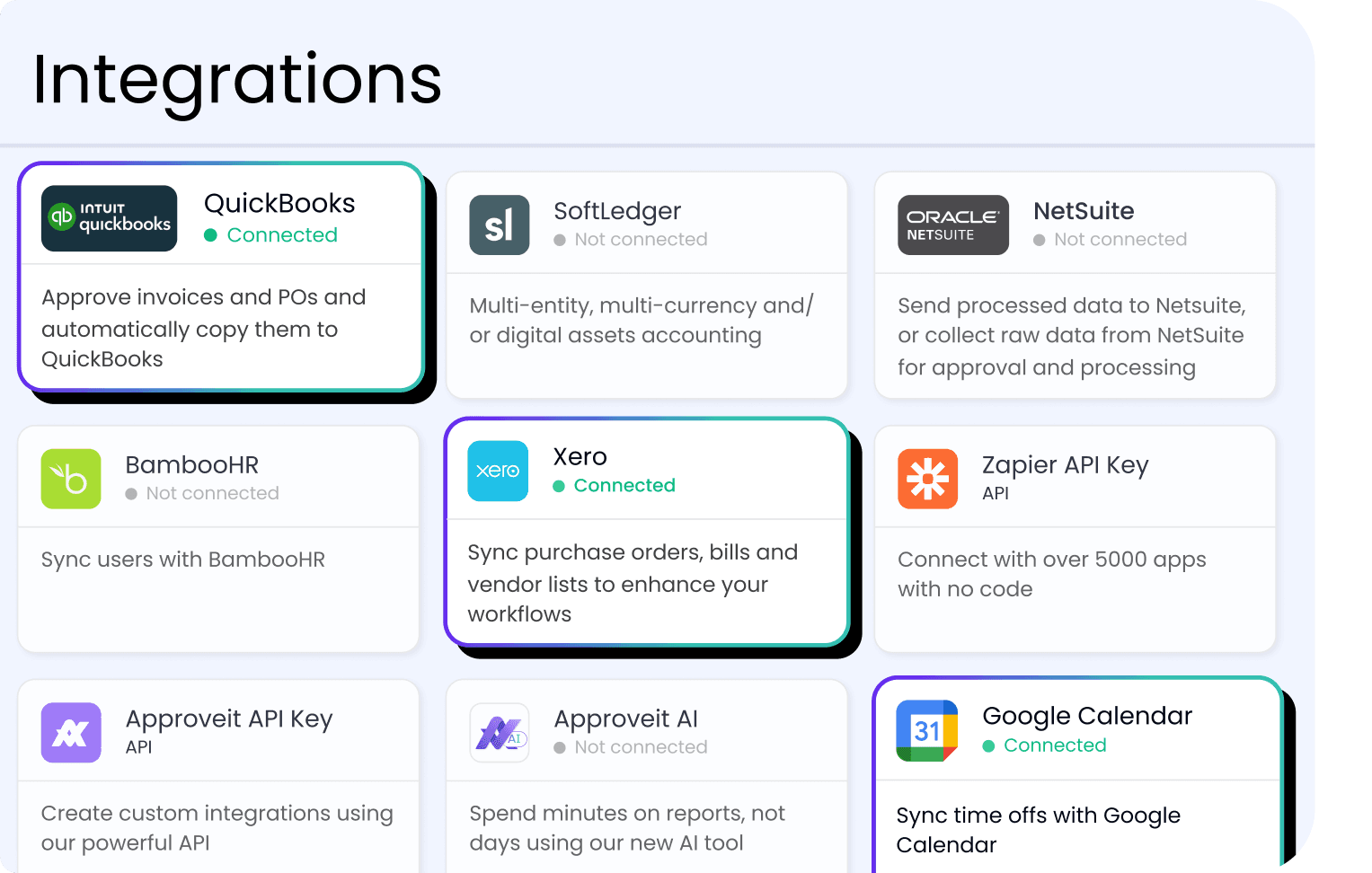The height and width of the screenshot is (873, 1372).
Task: Click the grey status dot under NetSuite
Action: click(x=1040, y=240)
